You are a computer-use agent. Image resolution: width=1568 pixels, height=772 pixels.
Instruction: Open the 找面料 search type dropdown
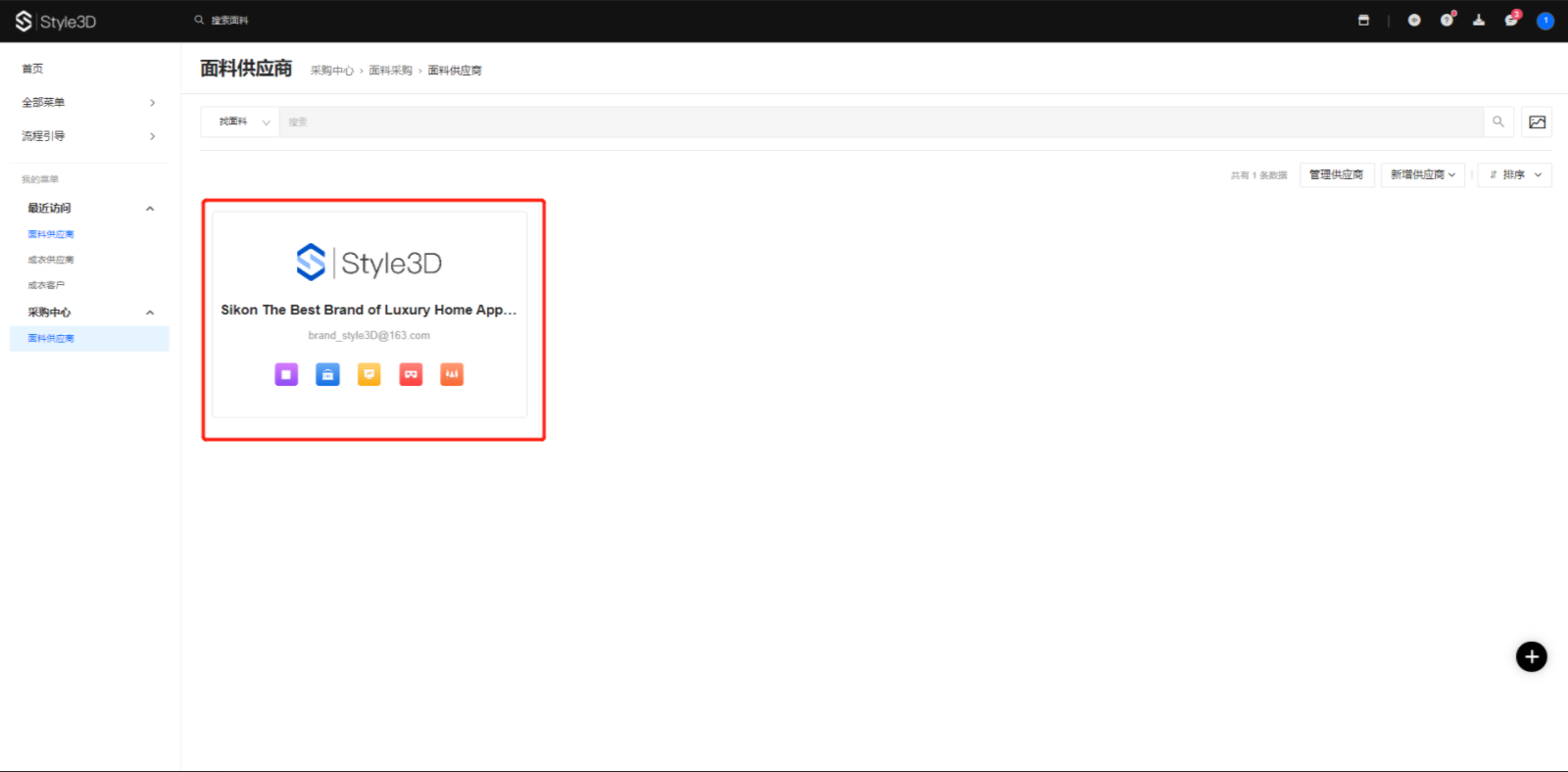pos(241,122)
